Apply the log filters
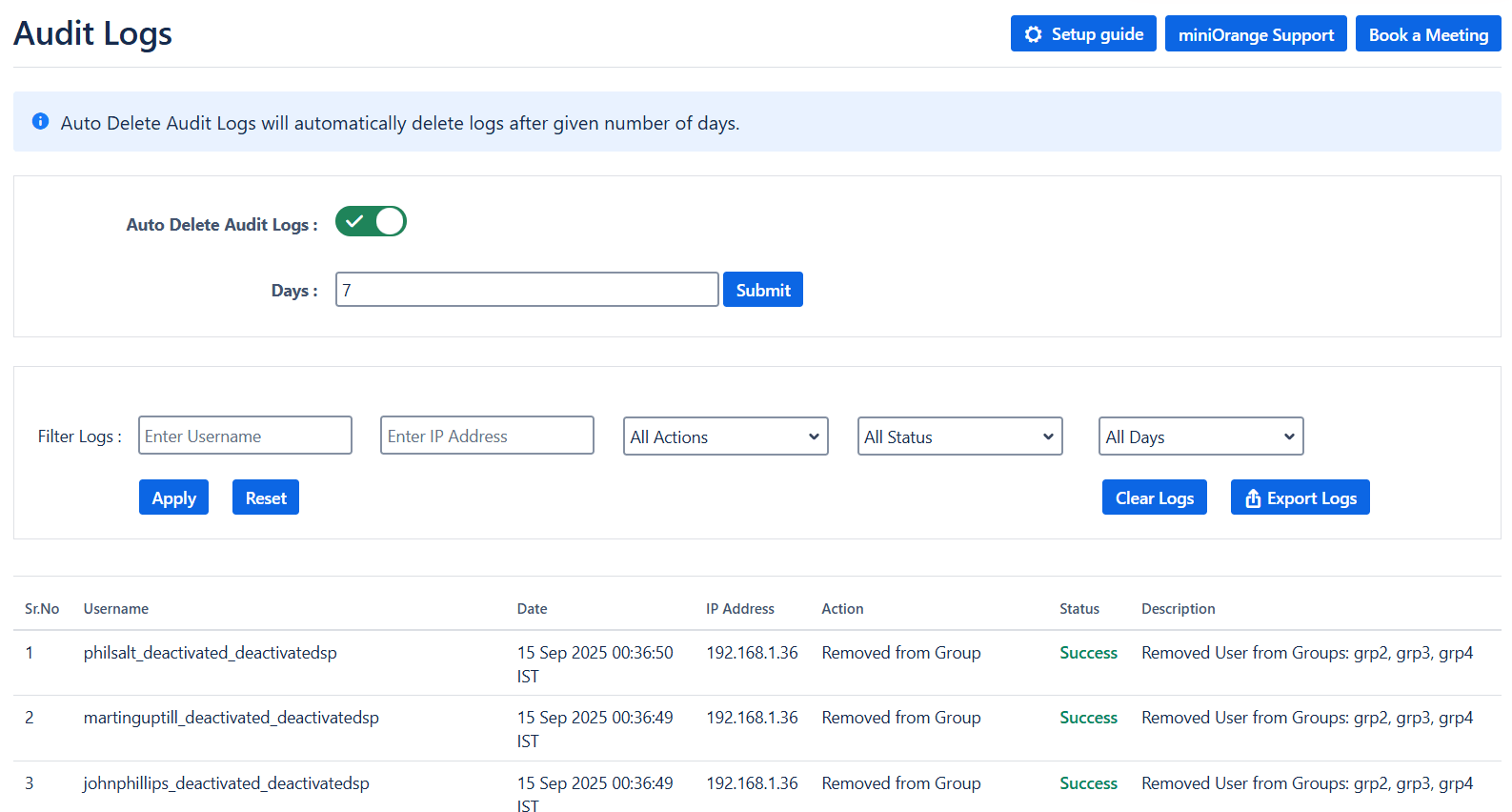Image resolution: width=1512 pixels, height=812 pixels. point(173,497)
